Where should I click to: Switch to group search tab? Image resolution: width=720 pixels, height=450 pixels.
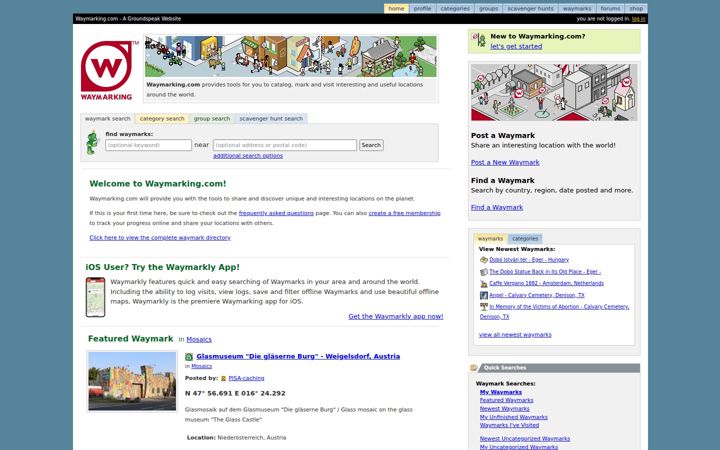point(212,118)
